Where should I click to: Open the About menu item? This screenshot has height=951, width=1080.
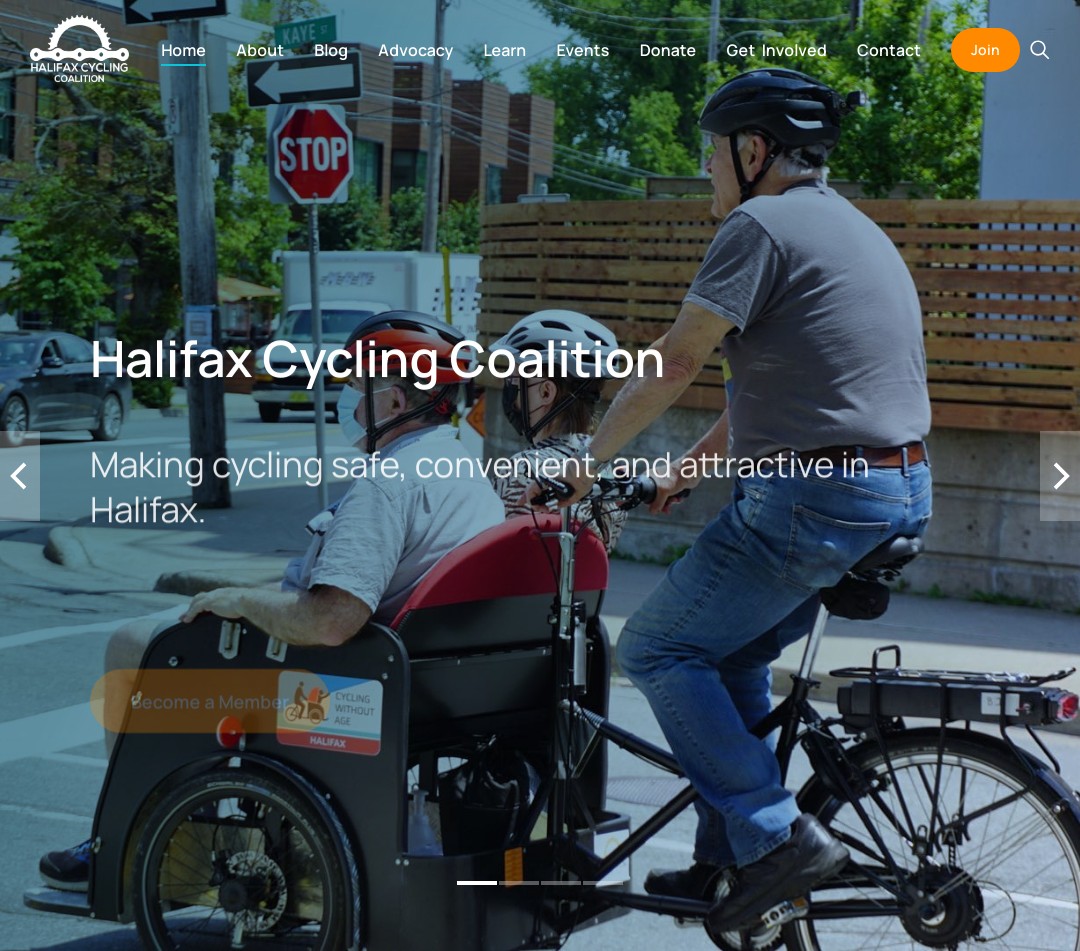click(260, 50)
